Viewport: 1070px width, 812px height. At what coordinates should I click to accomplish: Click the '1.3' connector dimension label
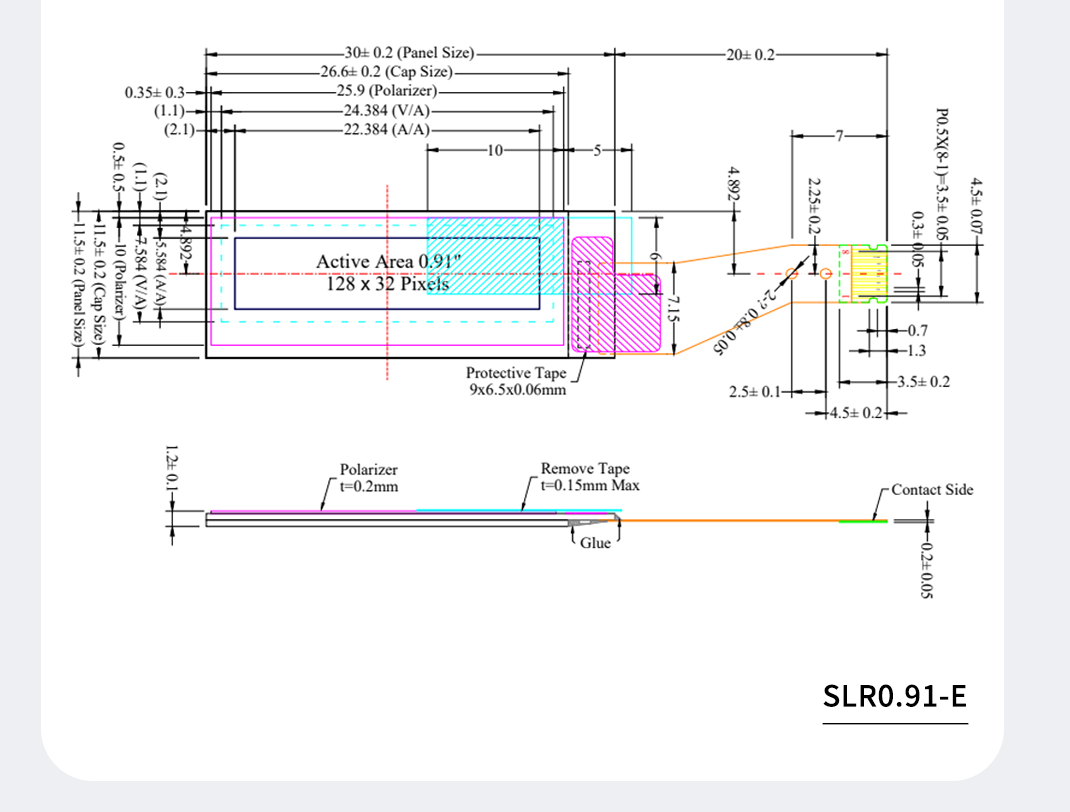click(916, 351)
